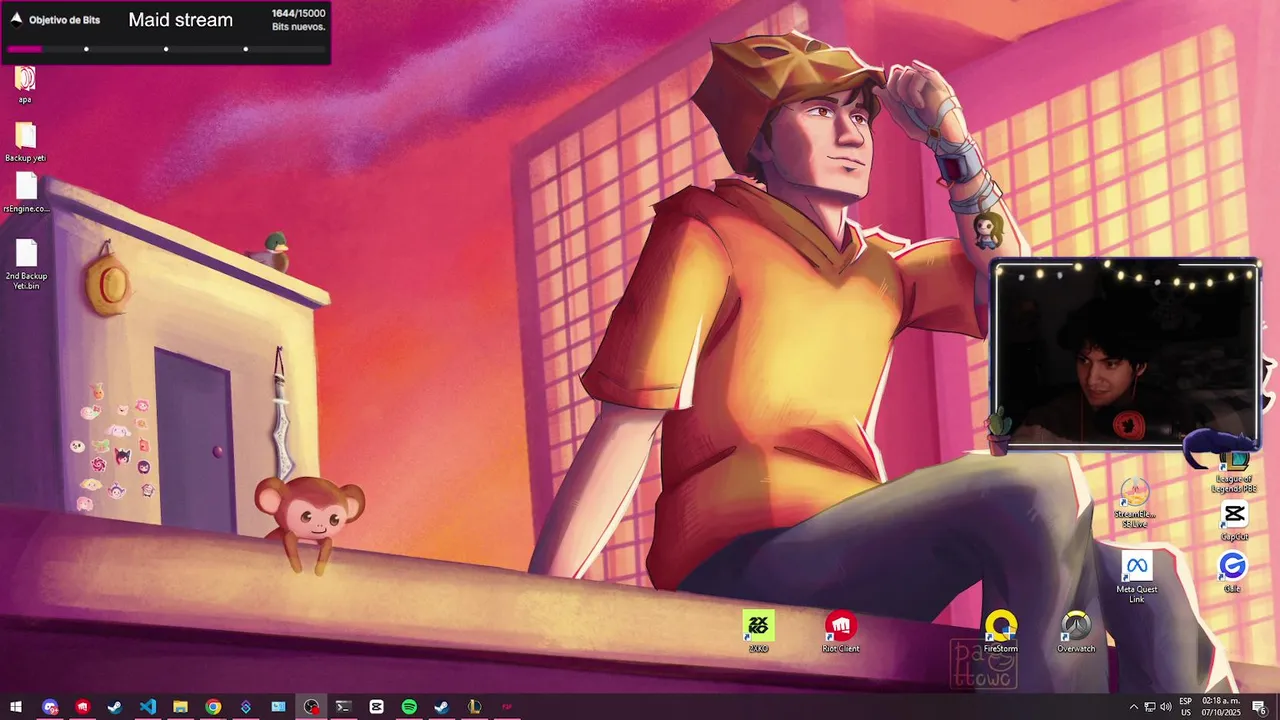Click the 1644/15000 Bits nuevos counter
Image resolution: width=1280 pixels, height=720 pixels.
coord(298,20)
